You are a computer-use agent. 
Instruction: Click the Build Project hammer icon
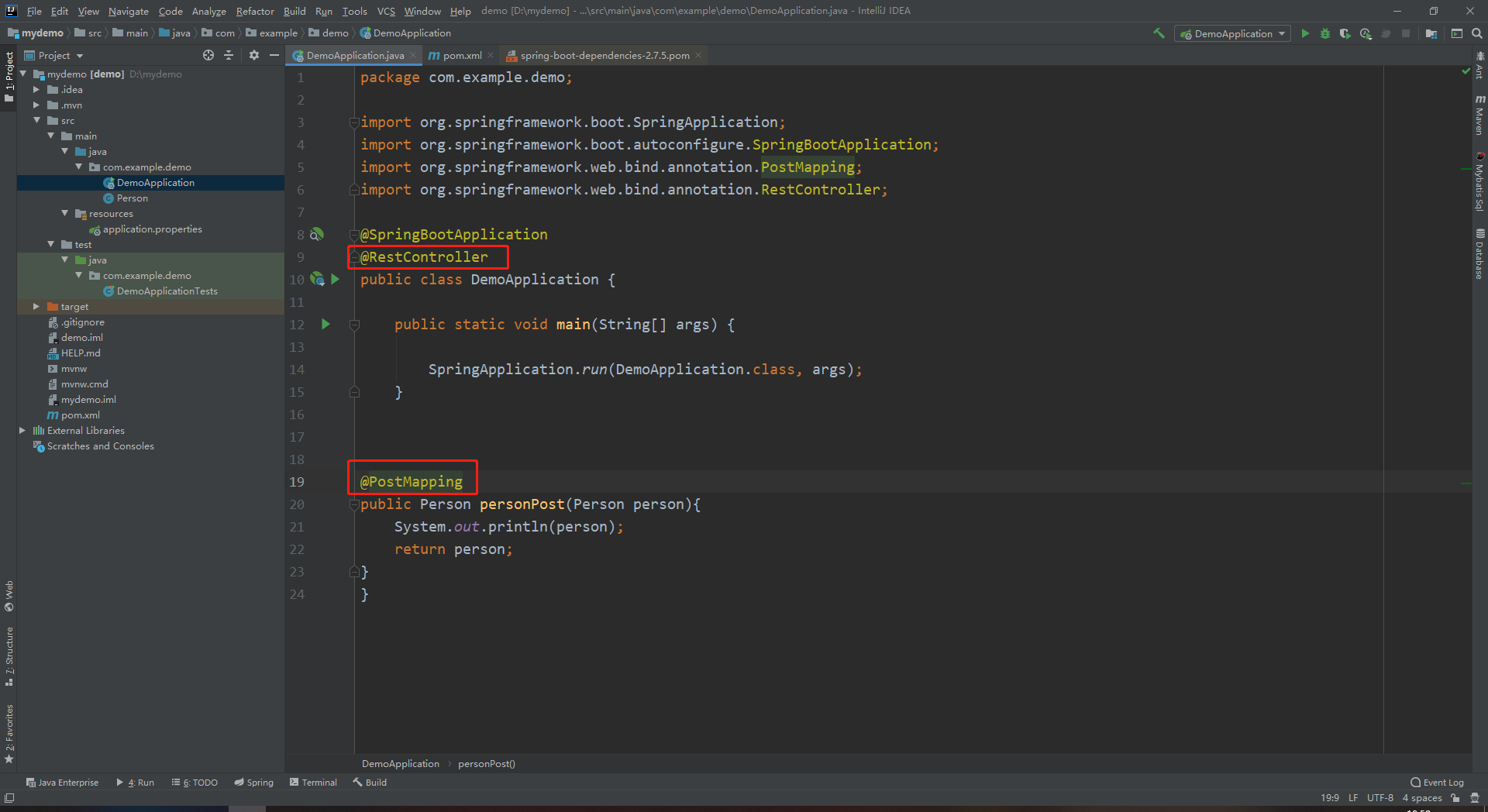pos(1159,33)
